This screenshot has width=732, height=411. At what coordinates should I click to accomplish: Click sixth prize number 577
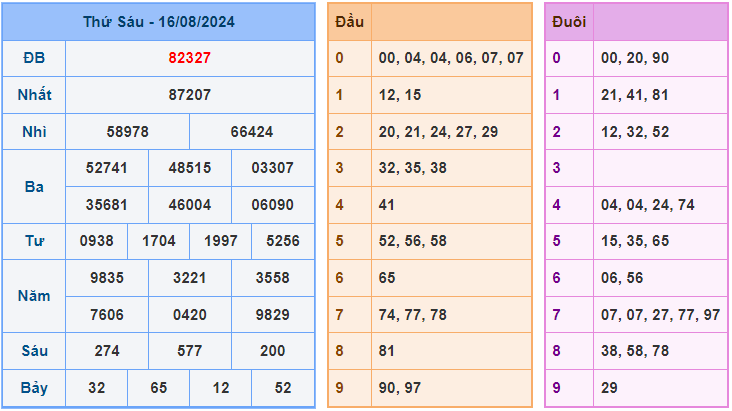pos(190,351)
